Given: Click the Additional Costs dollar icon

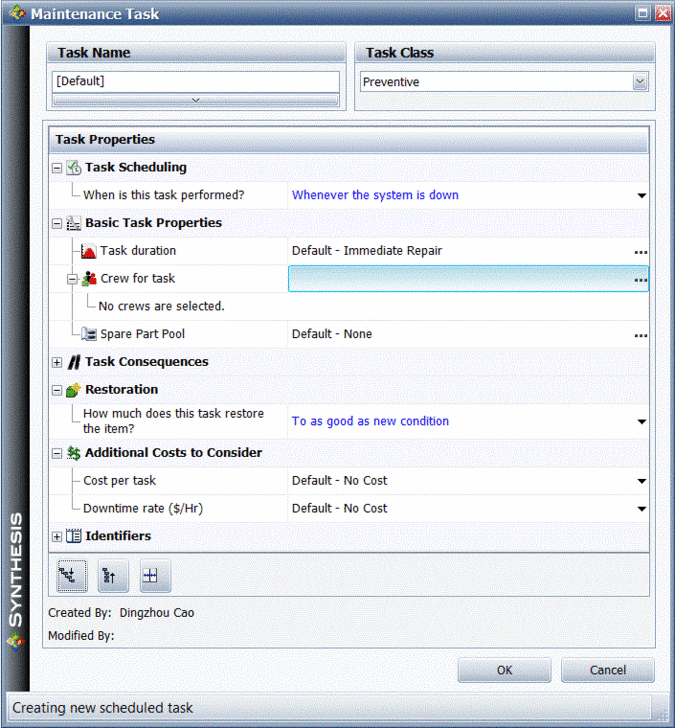Looking at the screenshot, I should (x=73, y=453).
